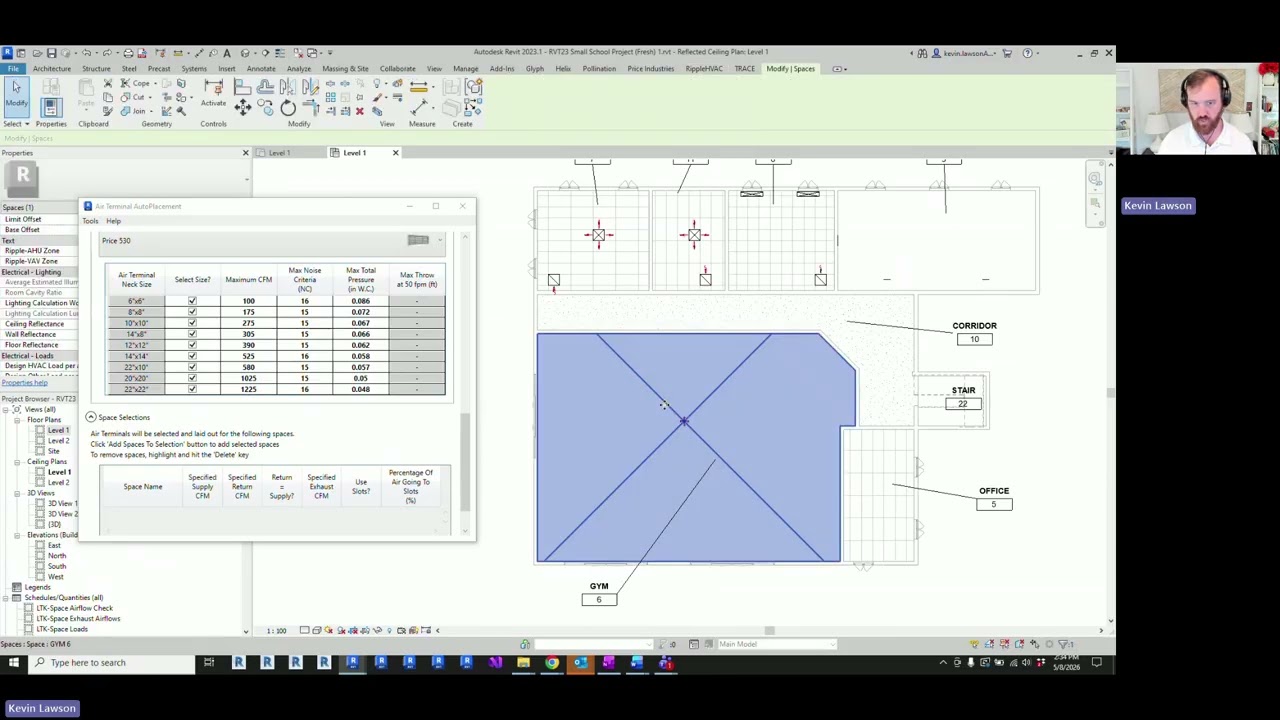Screen dimensions: 1280x720
Task: Open the Systems ribbon tab
Action: coord(194,69)
